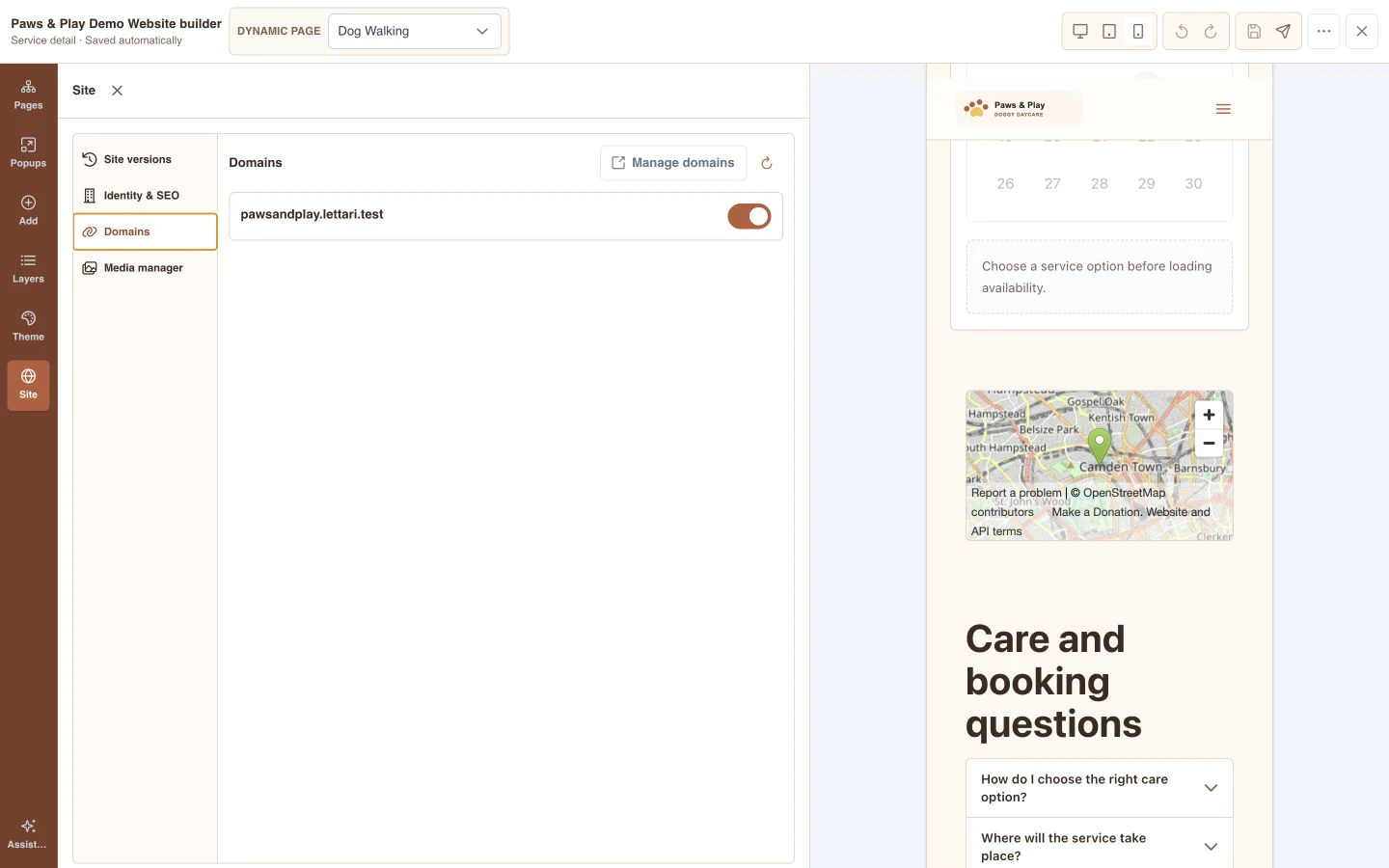Select calendar day 30
The height and width of the screenshot is (868, 1389).
coord(1193,183)
